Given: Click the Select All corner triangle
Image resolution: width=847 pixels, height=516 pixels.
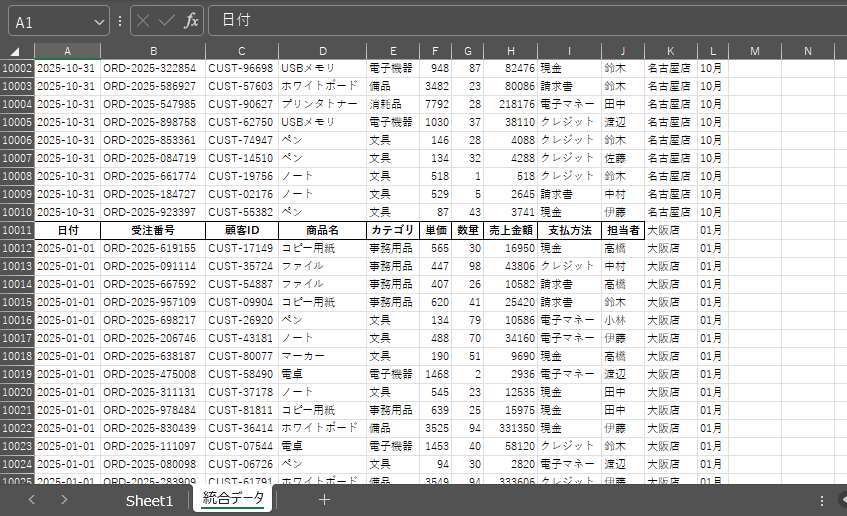Looking at the screenshot, I should [x=16, y=51].
